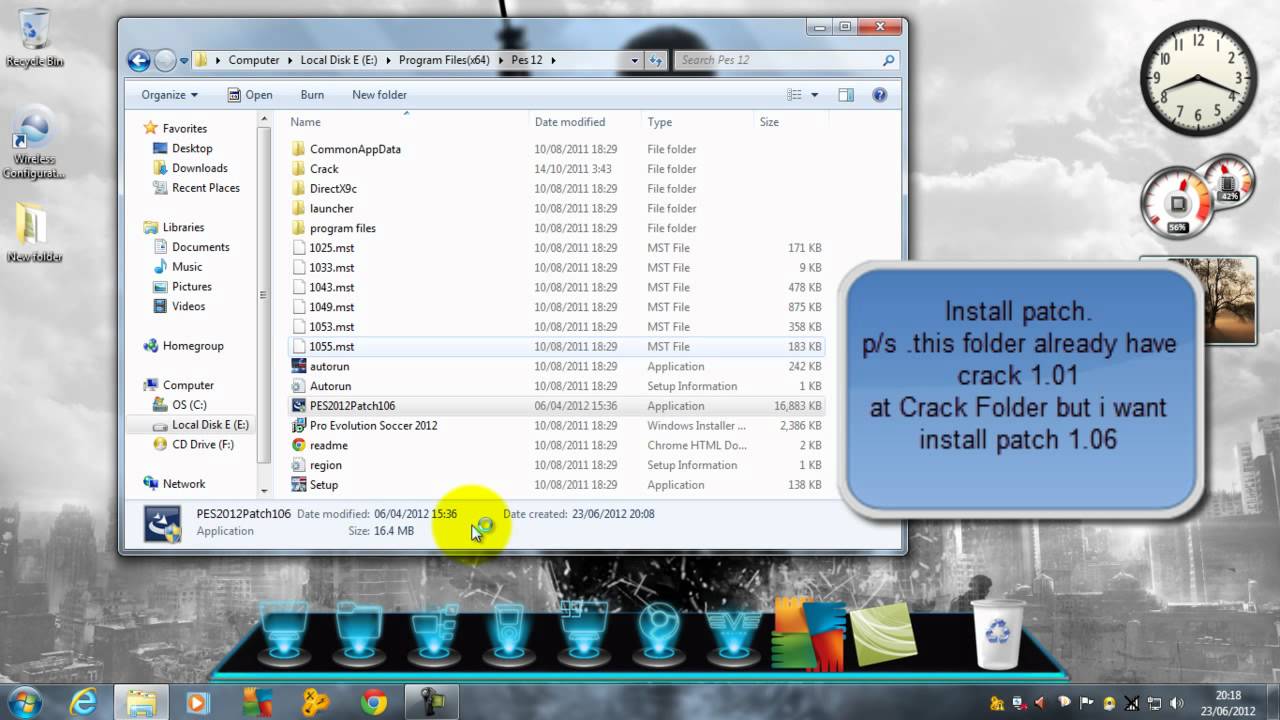Select the launcher folder
The image size is (1280, 720).
point(331,208)
